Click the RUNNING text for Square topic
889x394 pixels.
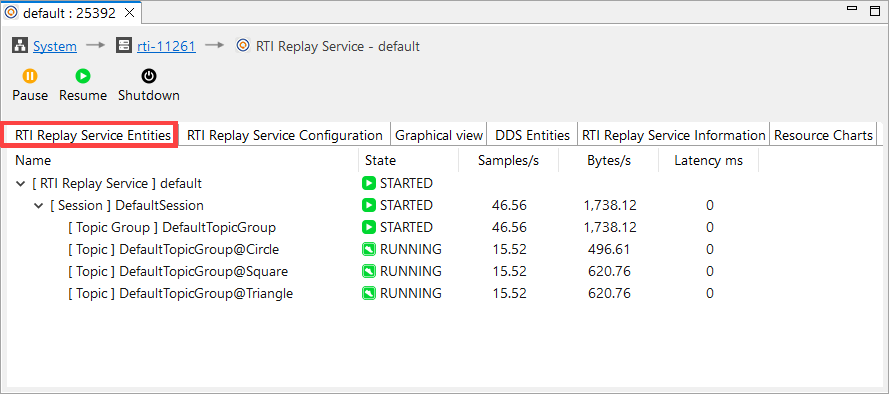(x=410, y=272)
